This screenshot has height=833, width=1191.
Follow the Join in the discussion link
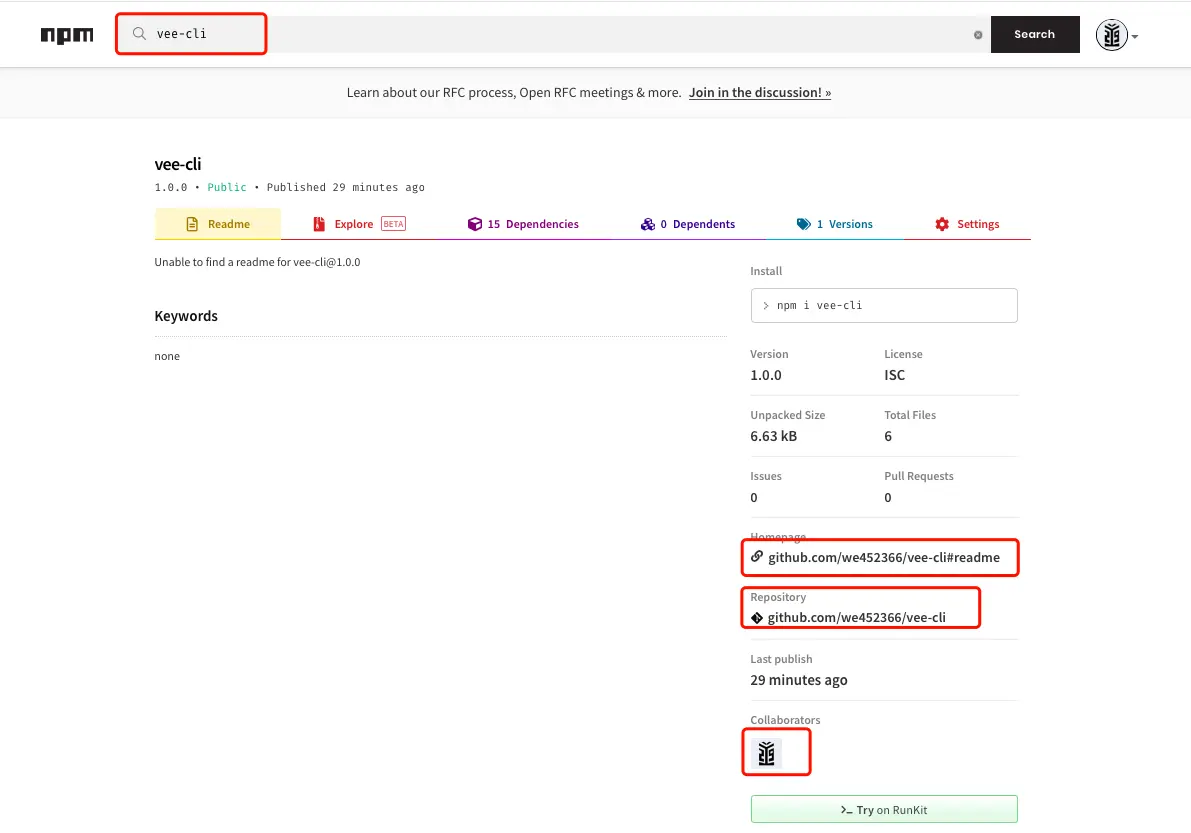[760, 93]
